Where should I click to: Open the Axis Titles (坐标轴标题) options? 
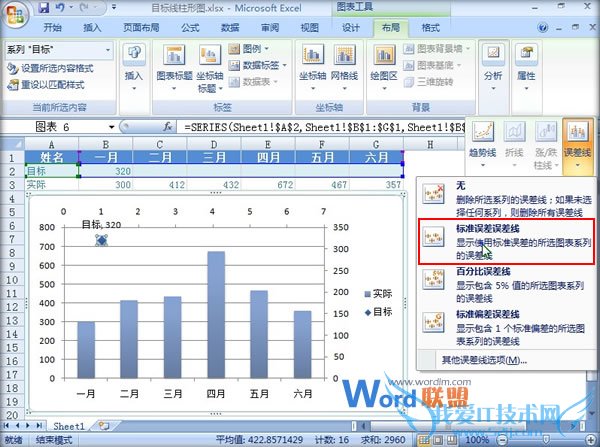click(210, 68)
